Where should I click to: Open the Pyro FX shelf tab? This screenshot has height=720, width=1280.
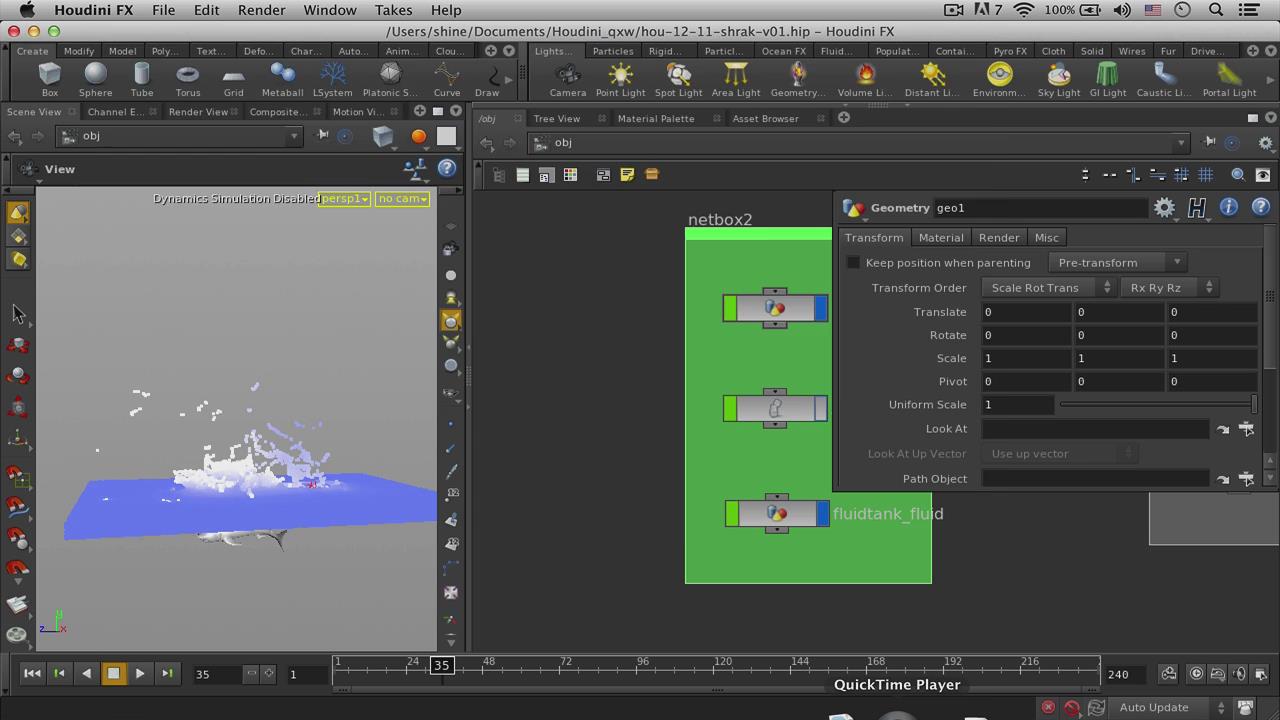click(1010, 51)
